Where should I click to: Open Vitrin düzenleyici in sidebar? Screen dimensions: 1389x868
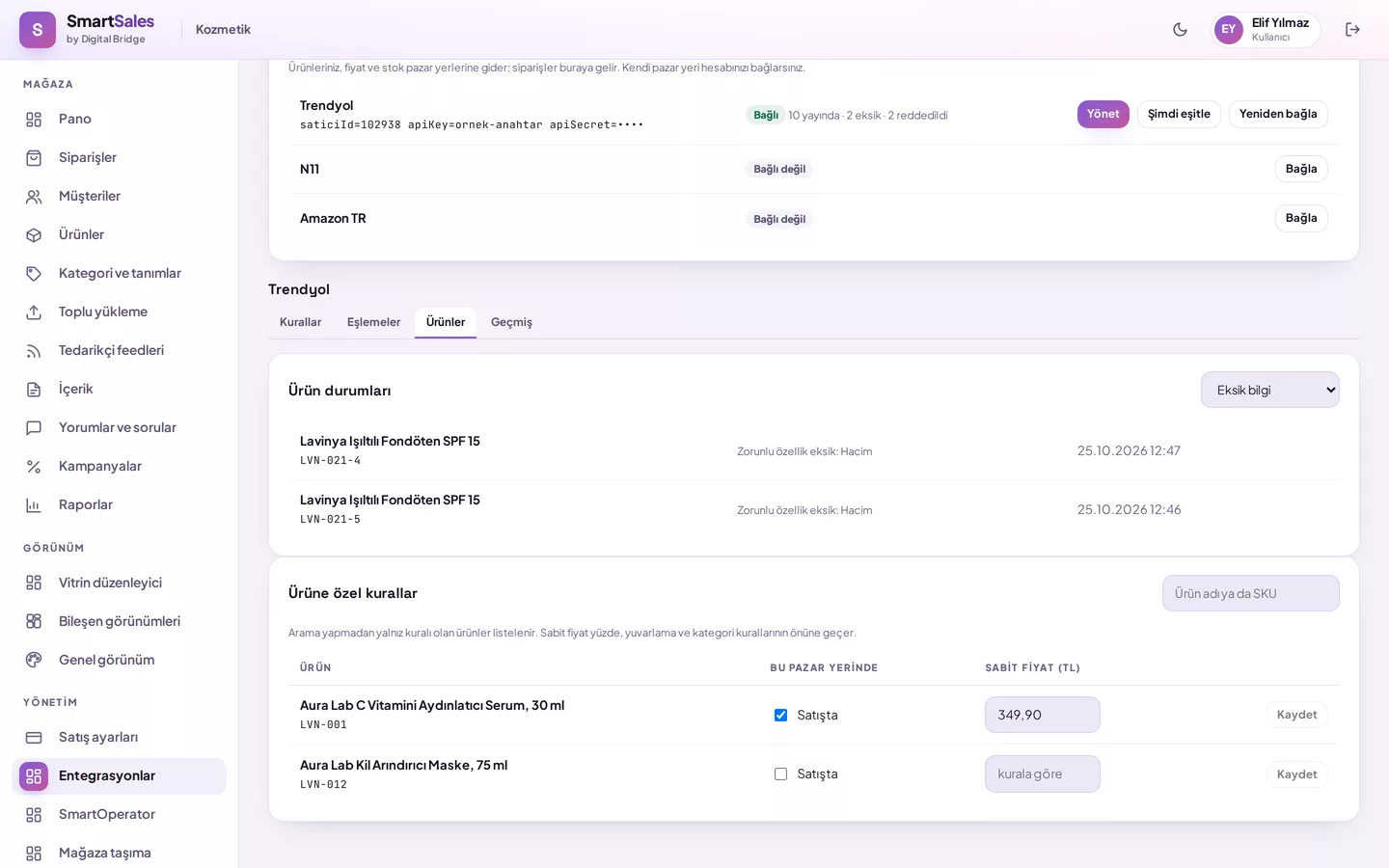pos(119,583)
